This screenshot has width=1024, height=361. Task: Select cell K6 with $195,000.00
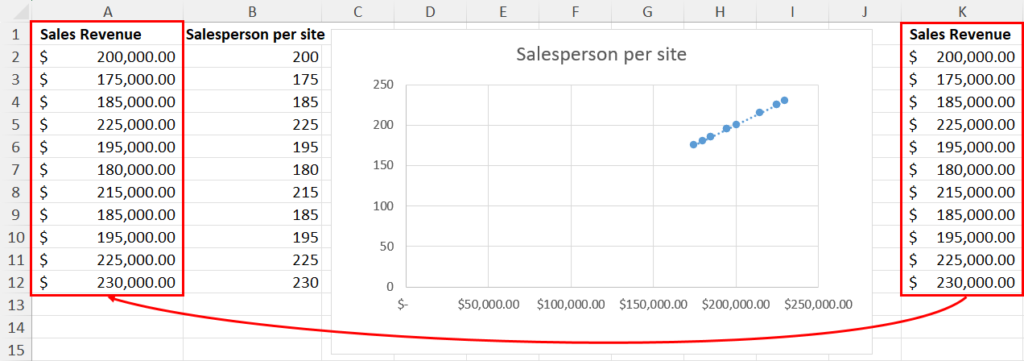[962, 148]
